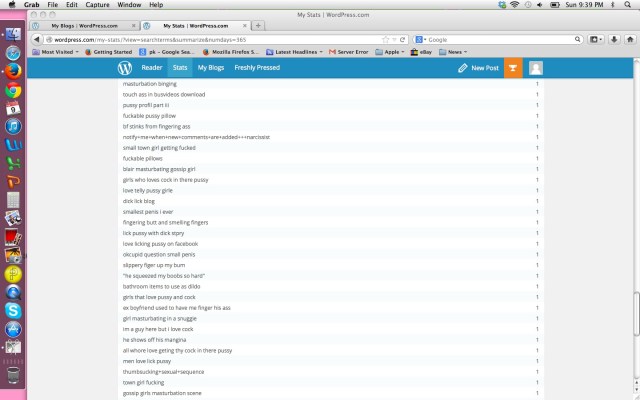This screenshot has height=400, width=640.
Task: Open iTunes from the dock
Action: click(13, 127)
